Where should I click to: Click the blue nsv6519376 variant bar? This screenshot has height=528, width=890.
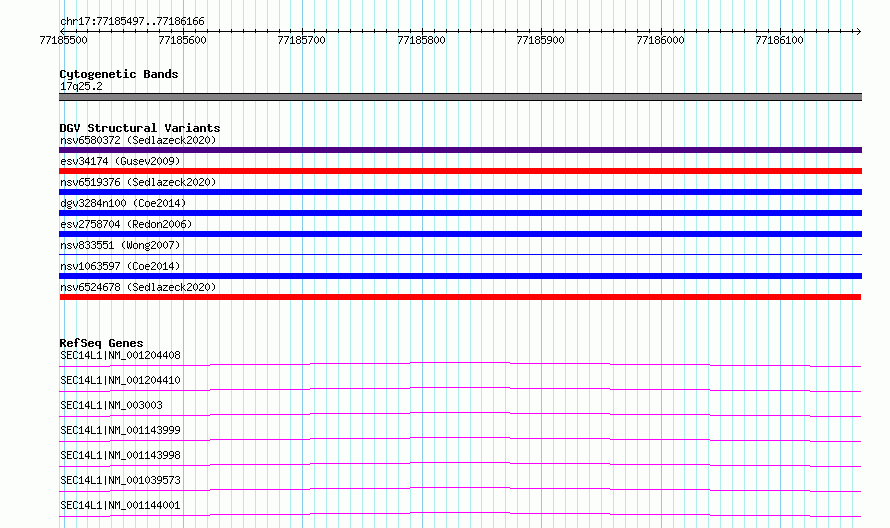(460, 192)
